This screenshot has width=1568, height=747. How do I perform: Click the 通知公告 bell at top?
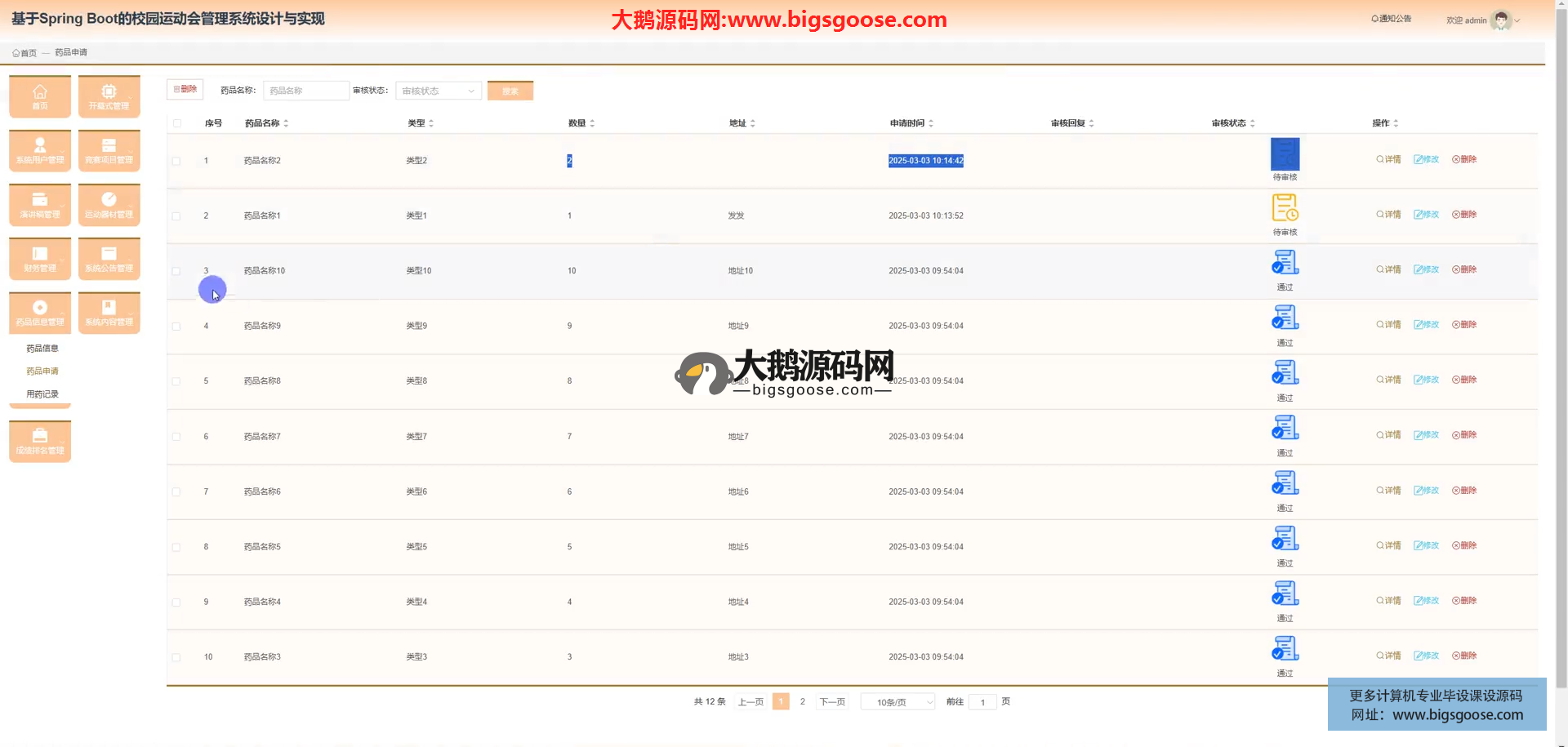click(1391, 19)
